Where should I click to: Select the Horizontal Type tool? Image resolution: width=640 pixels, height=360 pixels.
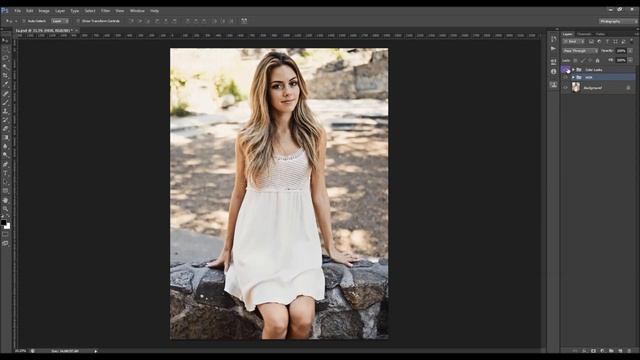click(5, 173)
